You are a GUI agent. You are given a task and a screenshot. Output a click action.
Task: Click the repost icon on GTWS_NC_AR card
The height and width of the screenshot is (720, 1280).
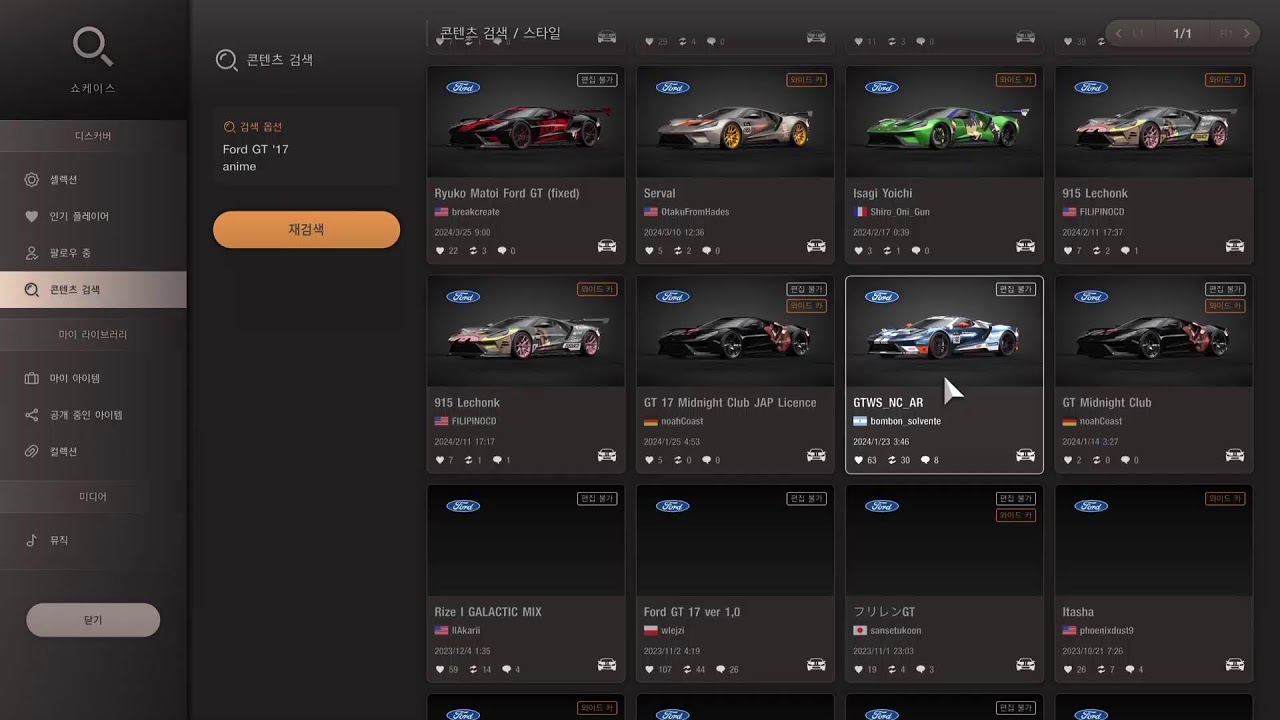coord(892,460)
